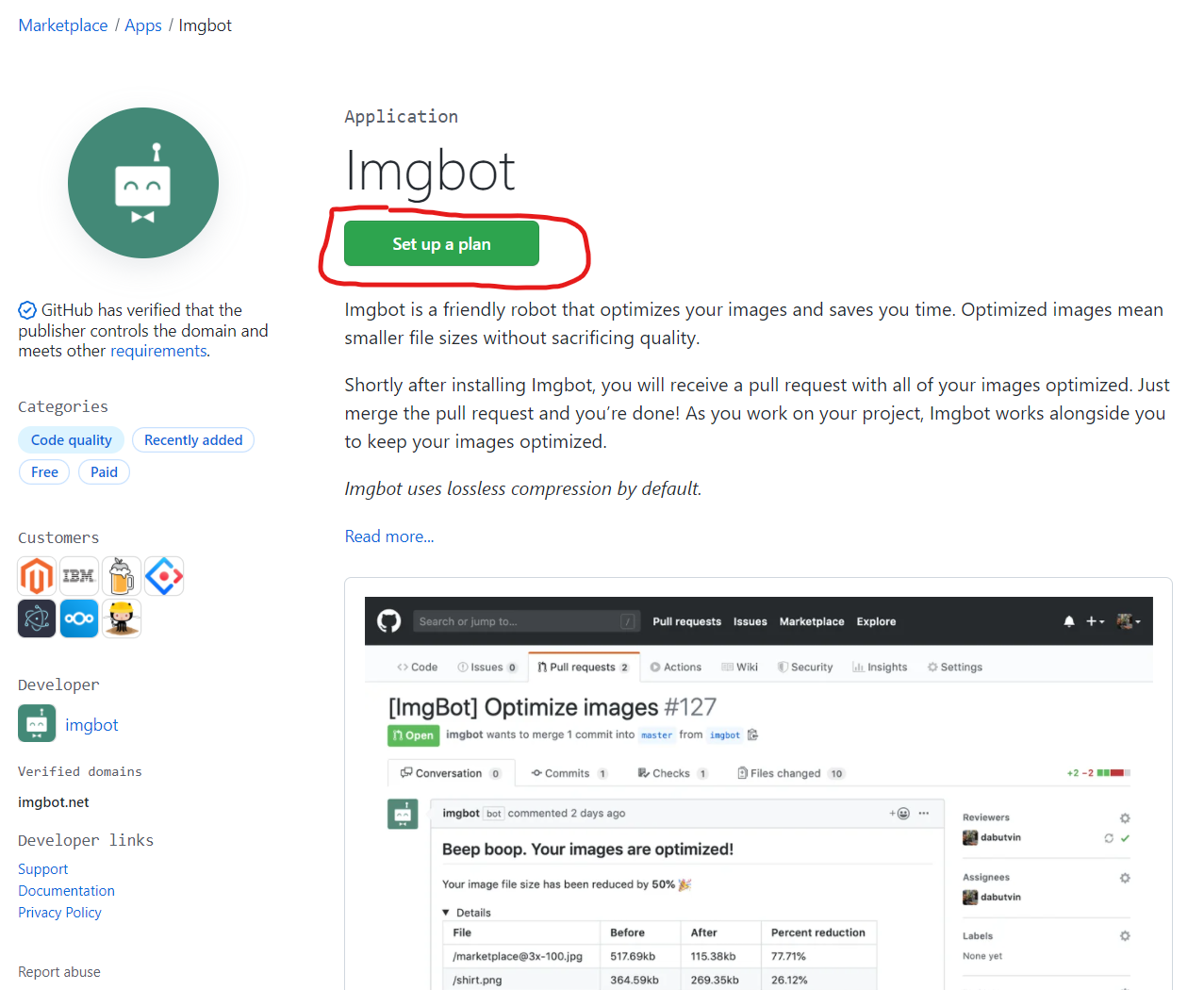Viewport: 1204px width, 990px height.
Task: Open Marketplace in the top navigation
Action: pyautogui.click(x=812, y=621)
